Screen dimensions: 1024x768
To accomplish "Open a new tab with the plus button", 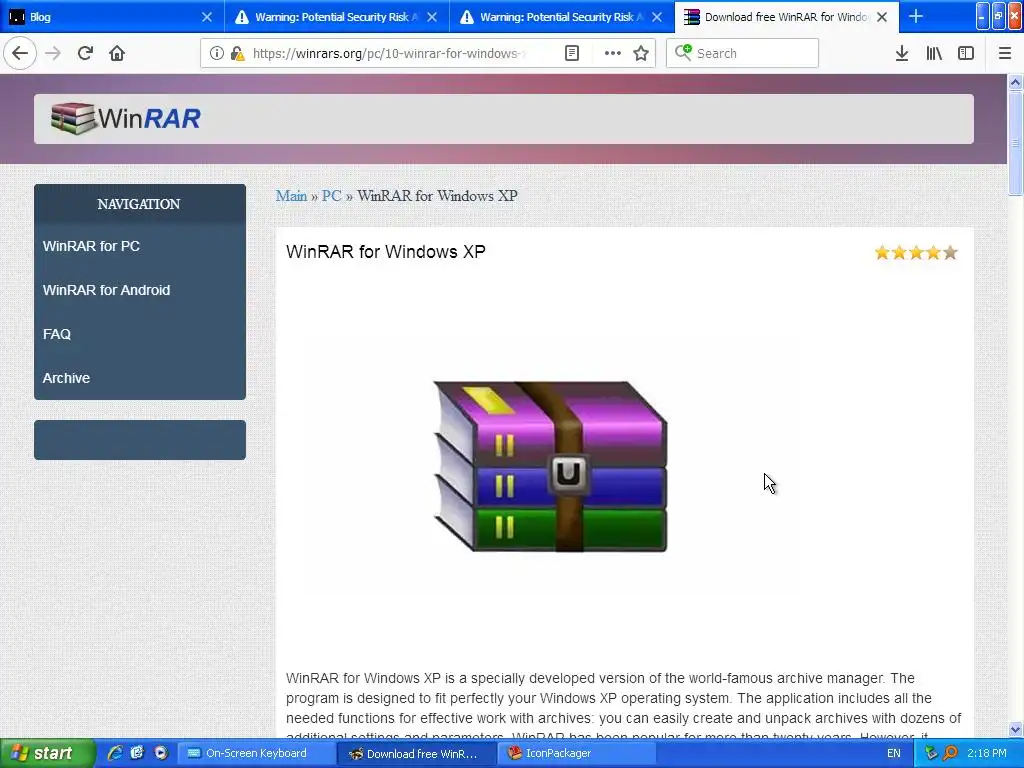I will tap(916, 16).
